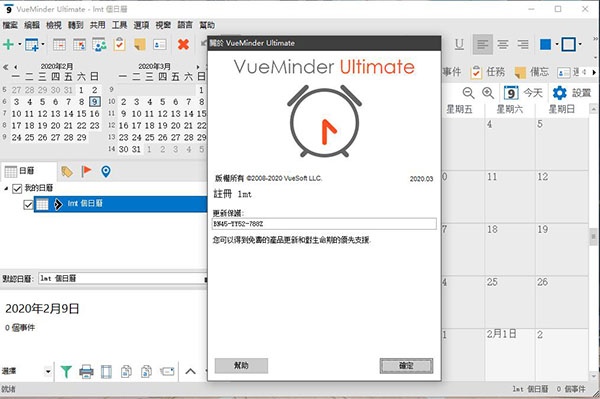Open background color dropdown arrow
The image size is (600, 399).
(557, 45)
